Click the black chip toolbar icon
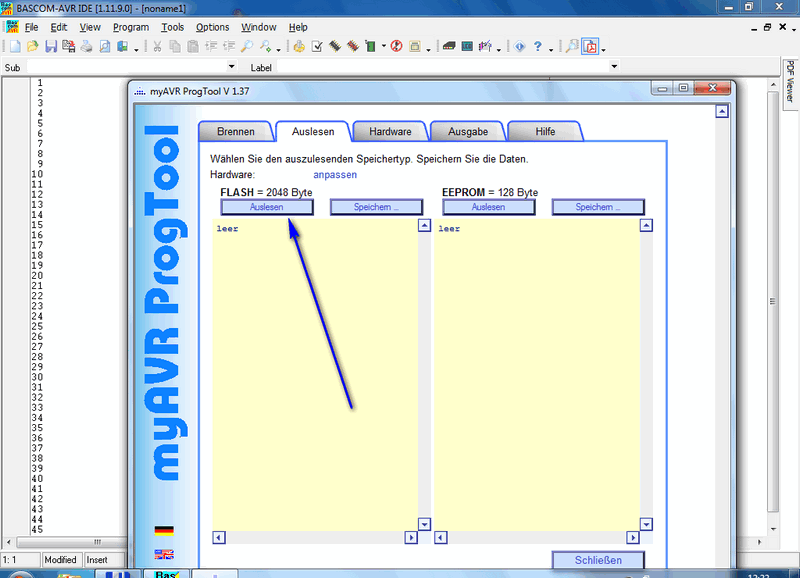This screenshot has height=578, width=800. [x=335, y=46]
